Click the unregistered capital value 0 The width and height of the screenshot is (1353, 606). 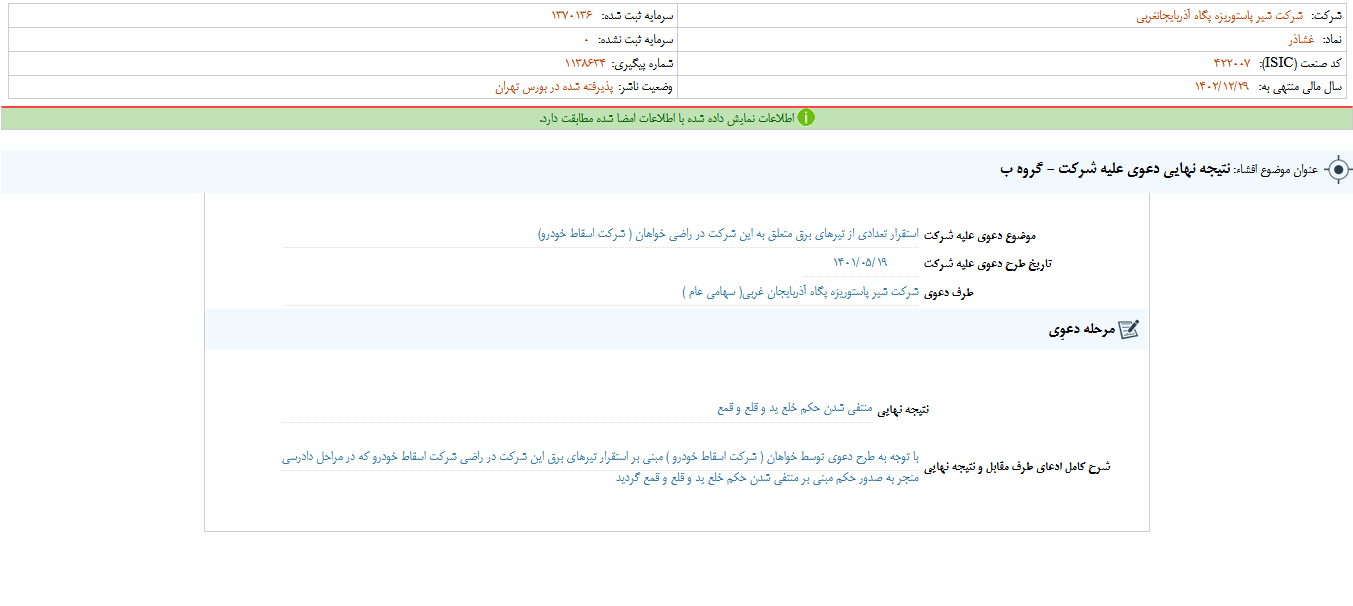(x=586, y=40)
